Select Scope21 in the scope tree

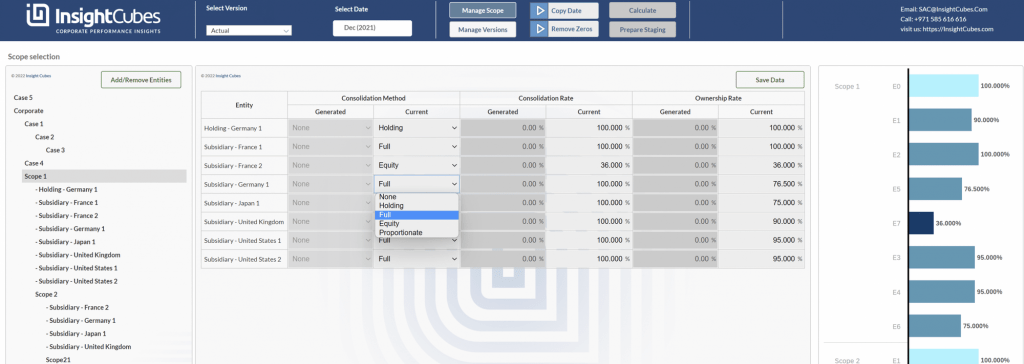(57, 360)
